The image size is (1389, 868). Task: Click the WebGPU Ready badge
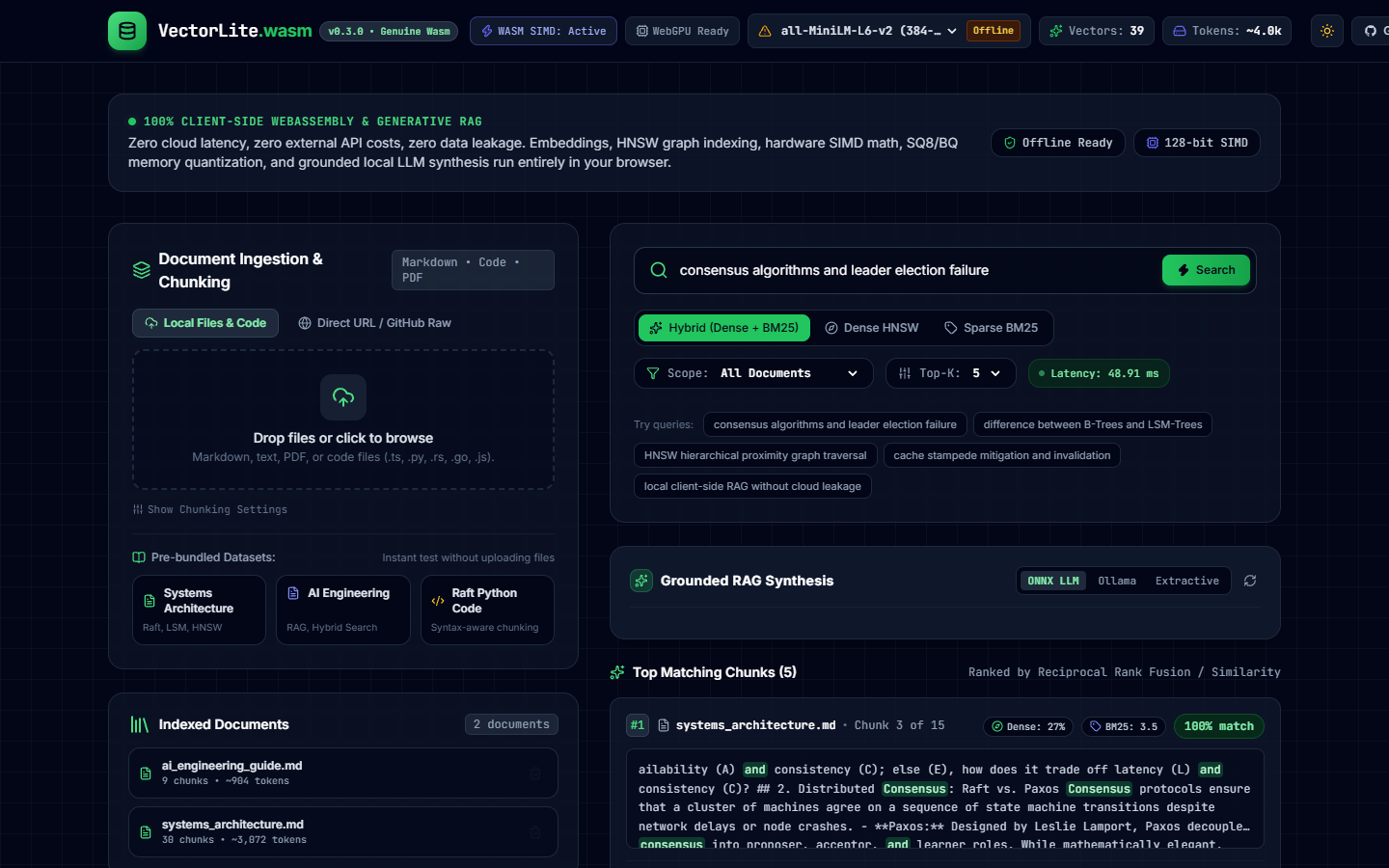[682, 31]
